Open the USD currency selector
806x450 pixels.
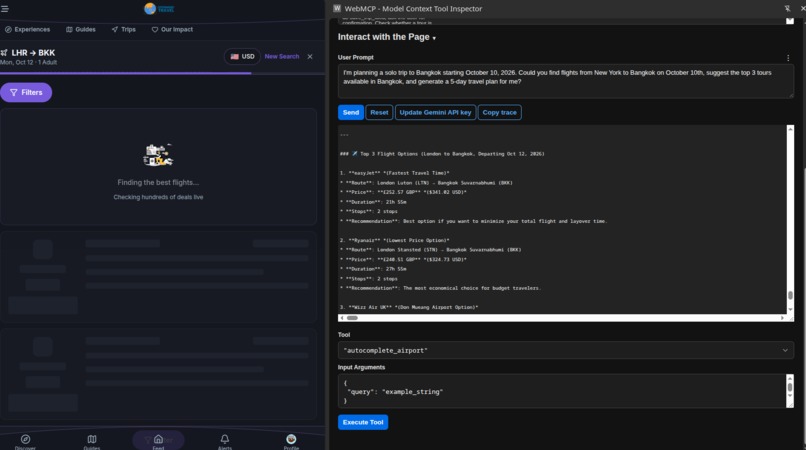click(242, 57)
